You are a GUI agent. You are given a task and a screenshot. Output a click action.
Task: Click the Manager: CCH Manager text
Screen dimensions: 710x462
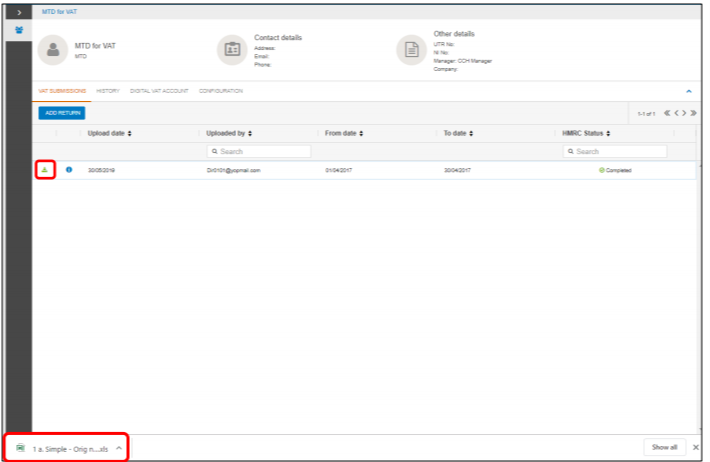[x=463, y=61]
